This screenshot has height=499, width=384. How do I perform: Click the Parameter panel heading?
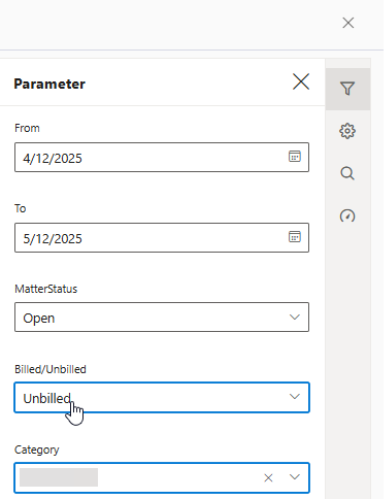pyautogui.click(x=49, y=84)
